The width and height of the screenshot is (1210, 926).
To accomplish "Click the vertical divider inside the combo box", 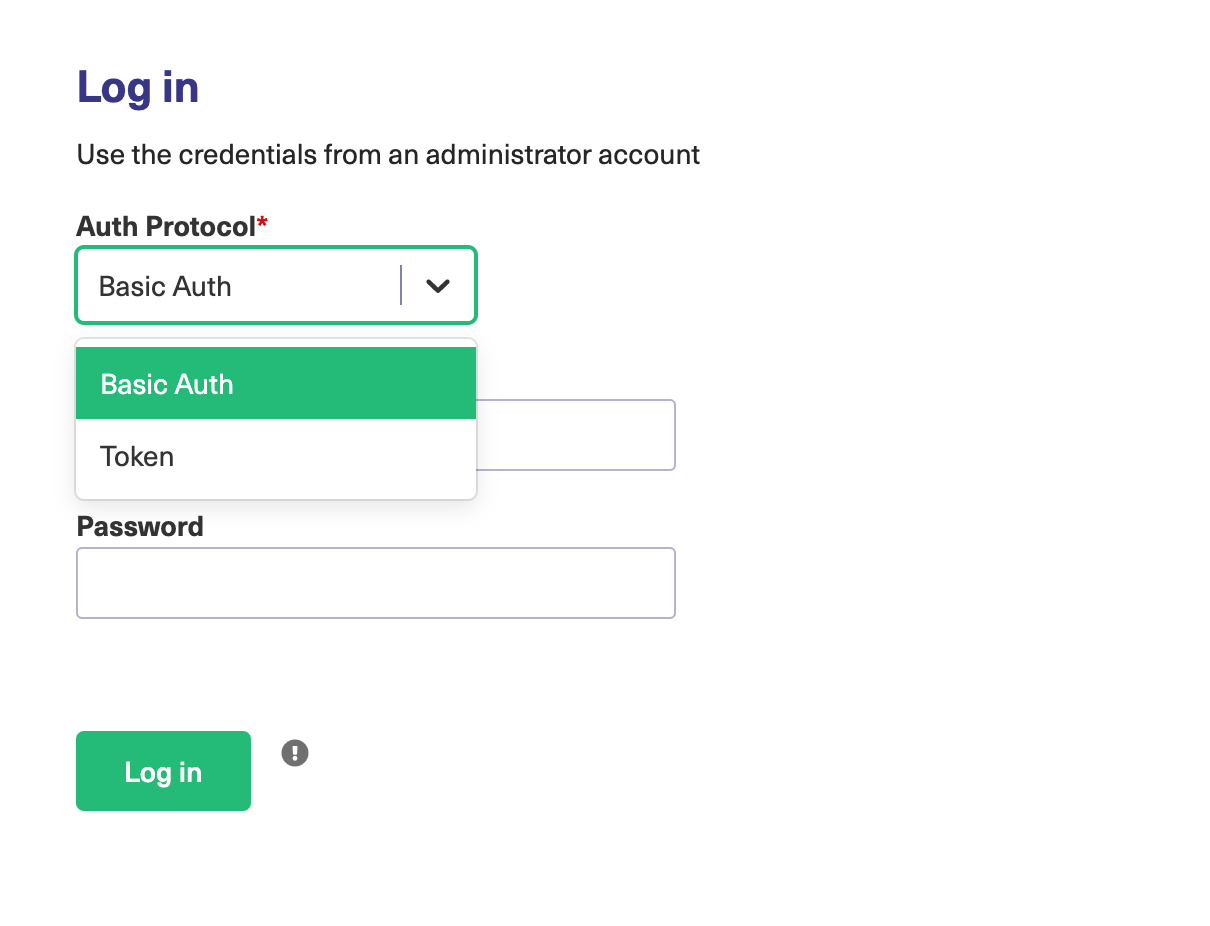I will pyautogui.click(x=401, y=286).
